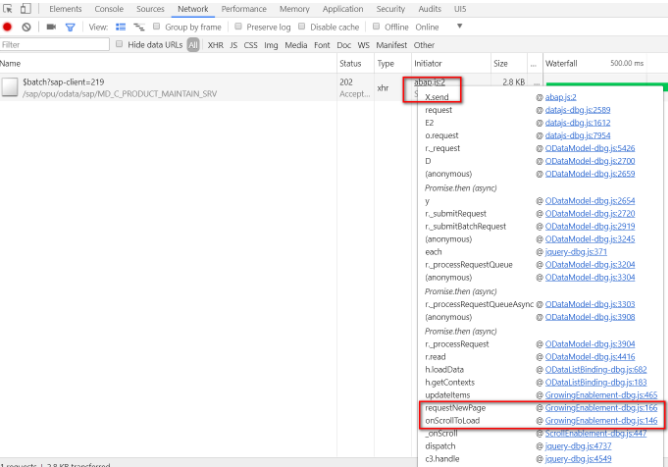Screen dimensions: 668x467
Task: Toggle the device toolbar icon
Action: pos(26,9)
